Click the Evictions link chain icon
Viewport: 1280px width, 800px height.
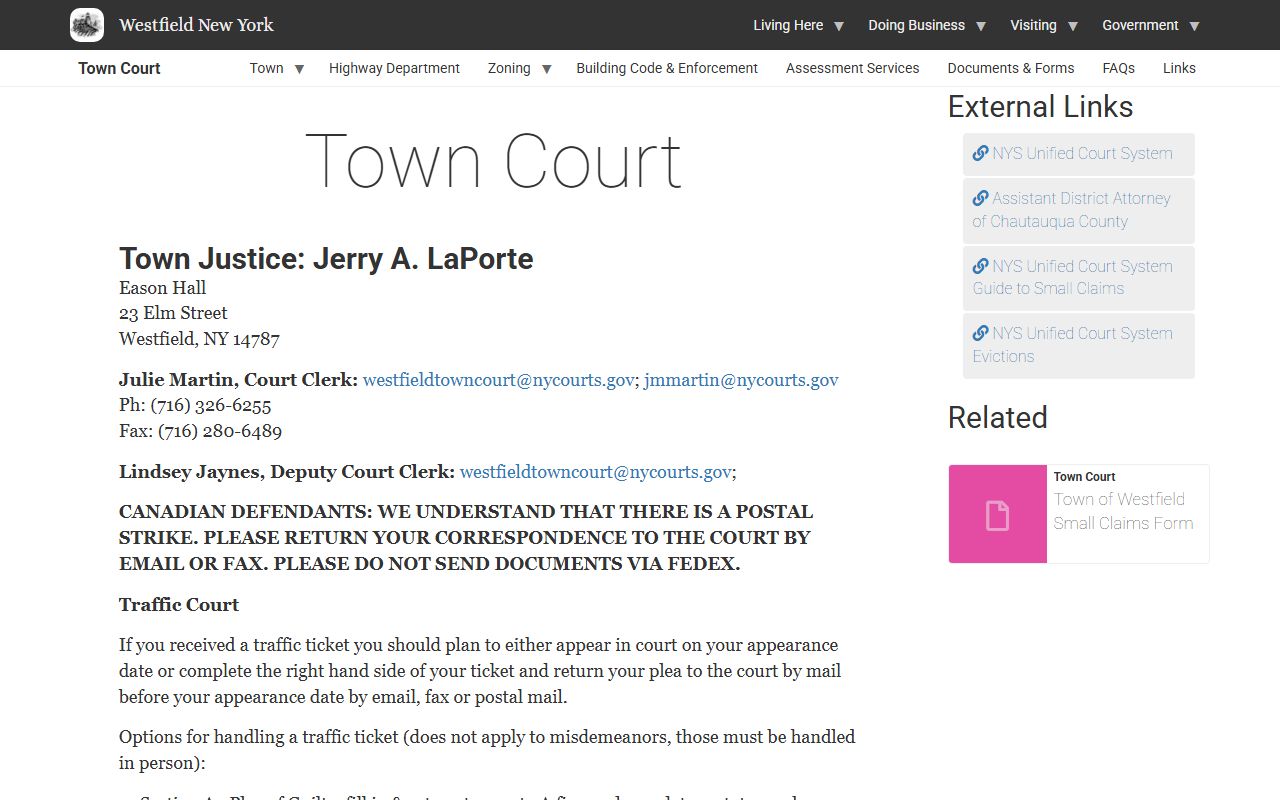tap(980, 333)
